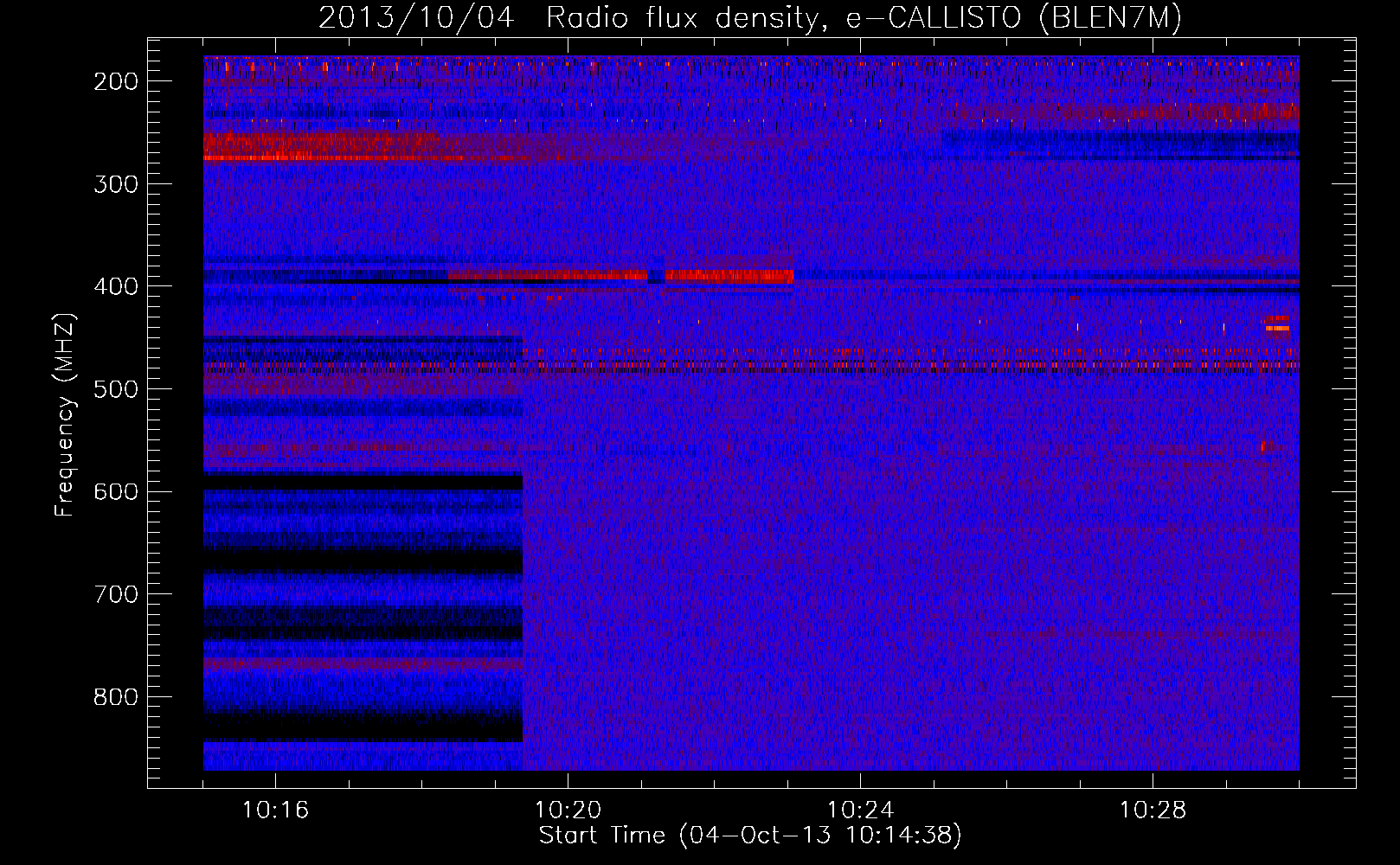1400x865 pixels.
Task: Click the 'Start Time (04-Oct-13 10:14:38)' label
Action: pos(750,836)
